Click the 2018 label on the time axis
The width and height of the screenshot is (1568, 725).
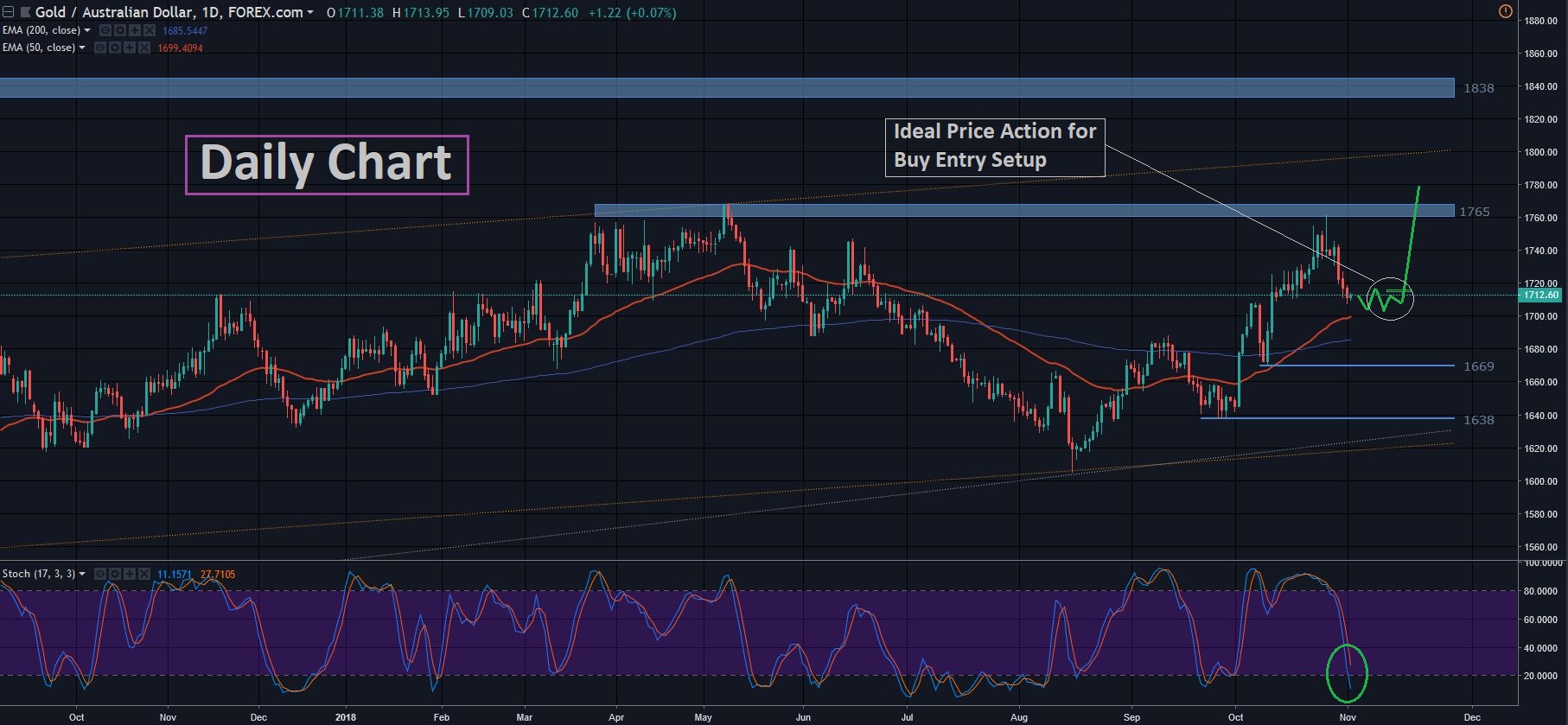point(346,717)
